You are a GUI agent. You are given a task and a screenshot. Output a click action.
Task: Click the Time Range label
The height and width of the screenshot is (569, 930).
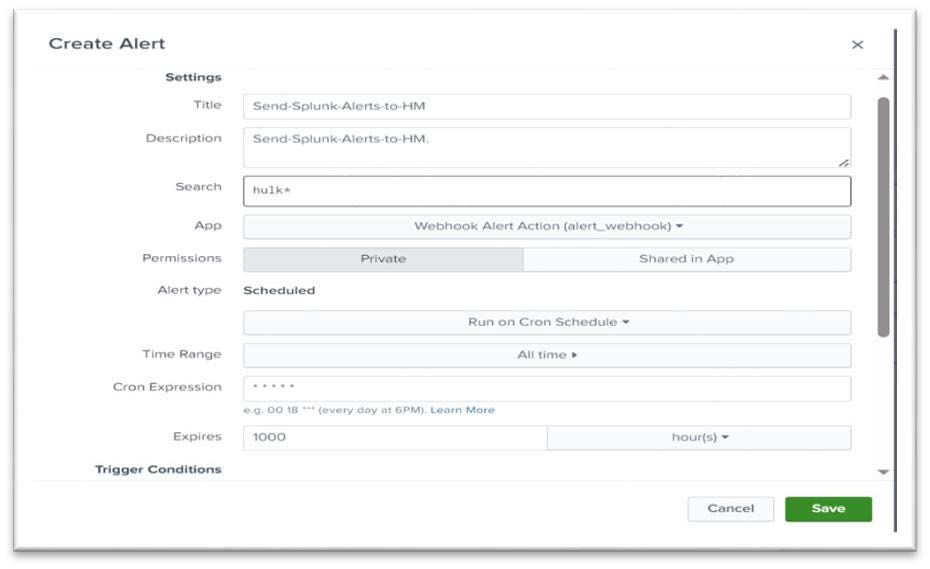point(181,354)
